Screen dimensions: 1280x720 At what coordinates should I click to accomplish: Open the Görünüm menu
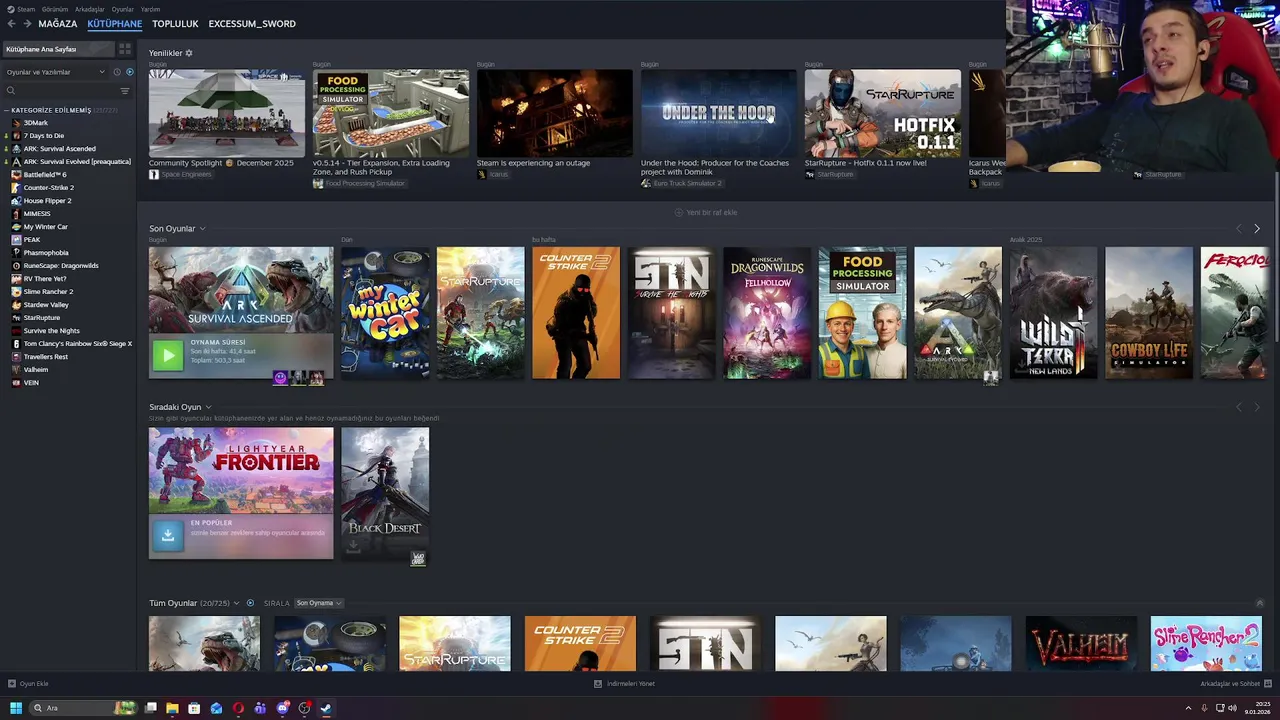coord(55,9)
